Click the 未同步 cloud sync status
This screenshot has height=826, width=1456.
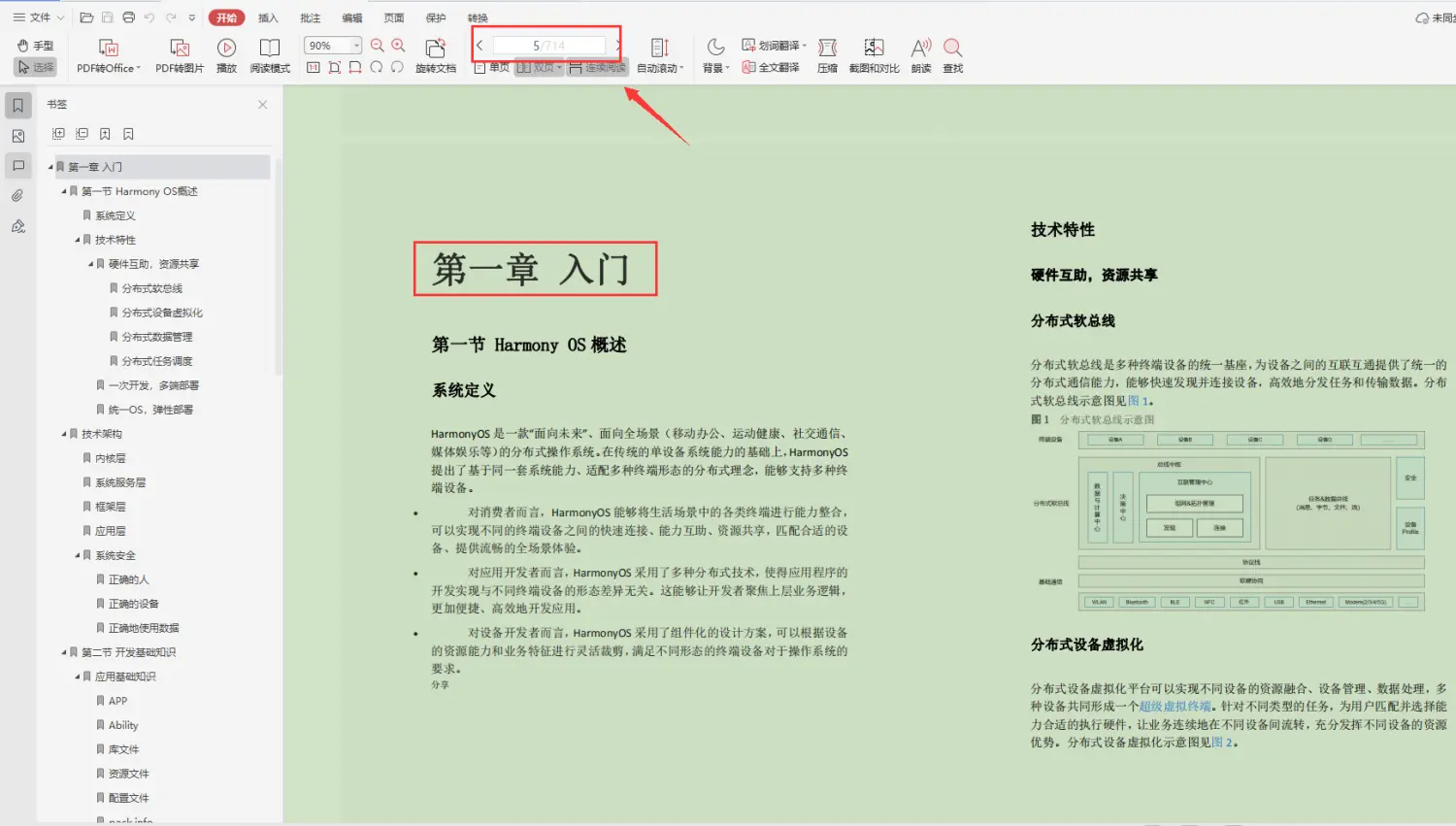click(x=1435, y=17)
